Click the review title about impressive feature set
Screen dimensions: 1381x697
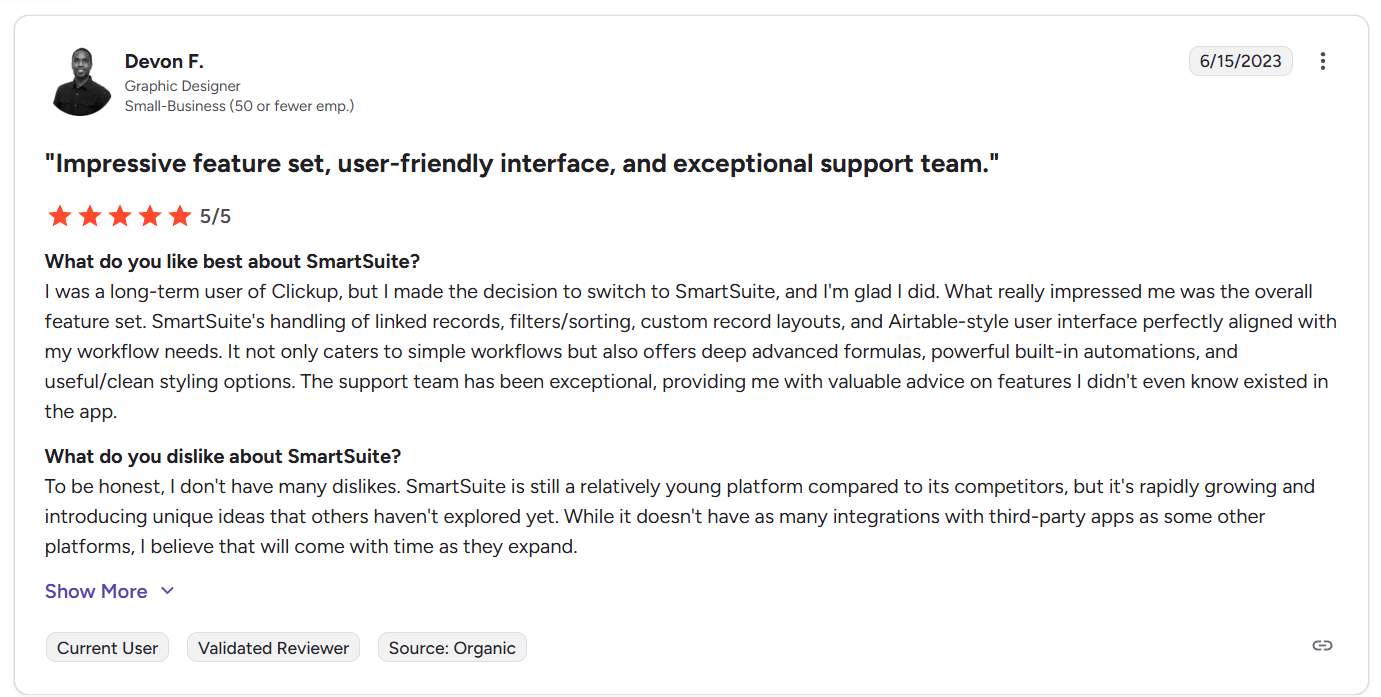522,164
